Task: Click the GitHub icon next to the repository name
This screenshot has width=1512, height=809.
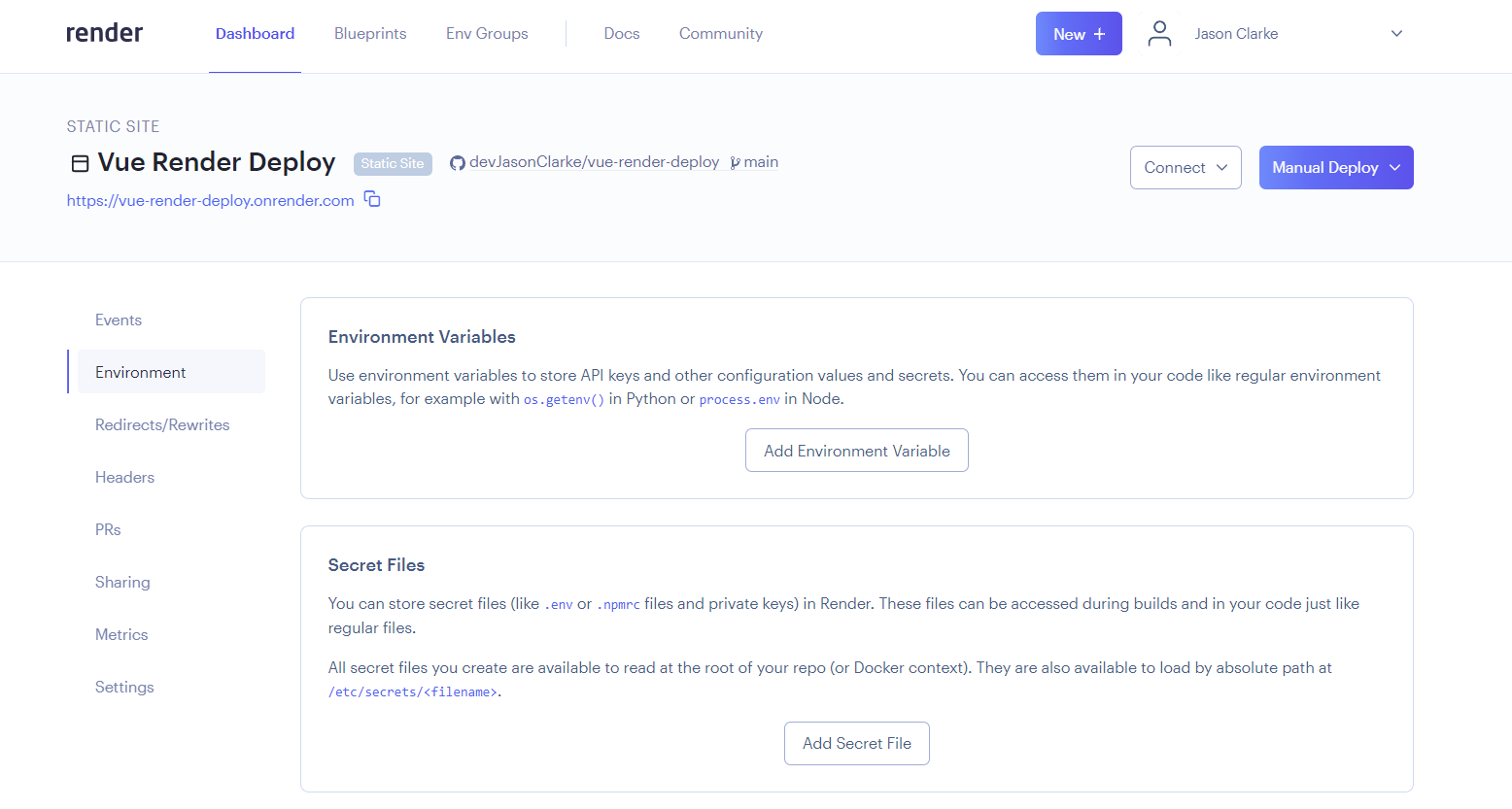Action: pyautogui.click(x=457, y=161)
